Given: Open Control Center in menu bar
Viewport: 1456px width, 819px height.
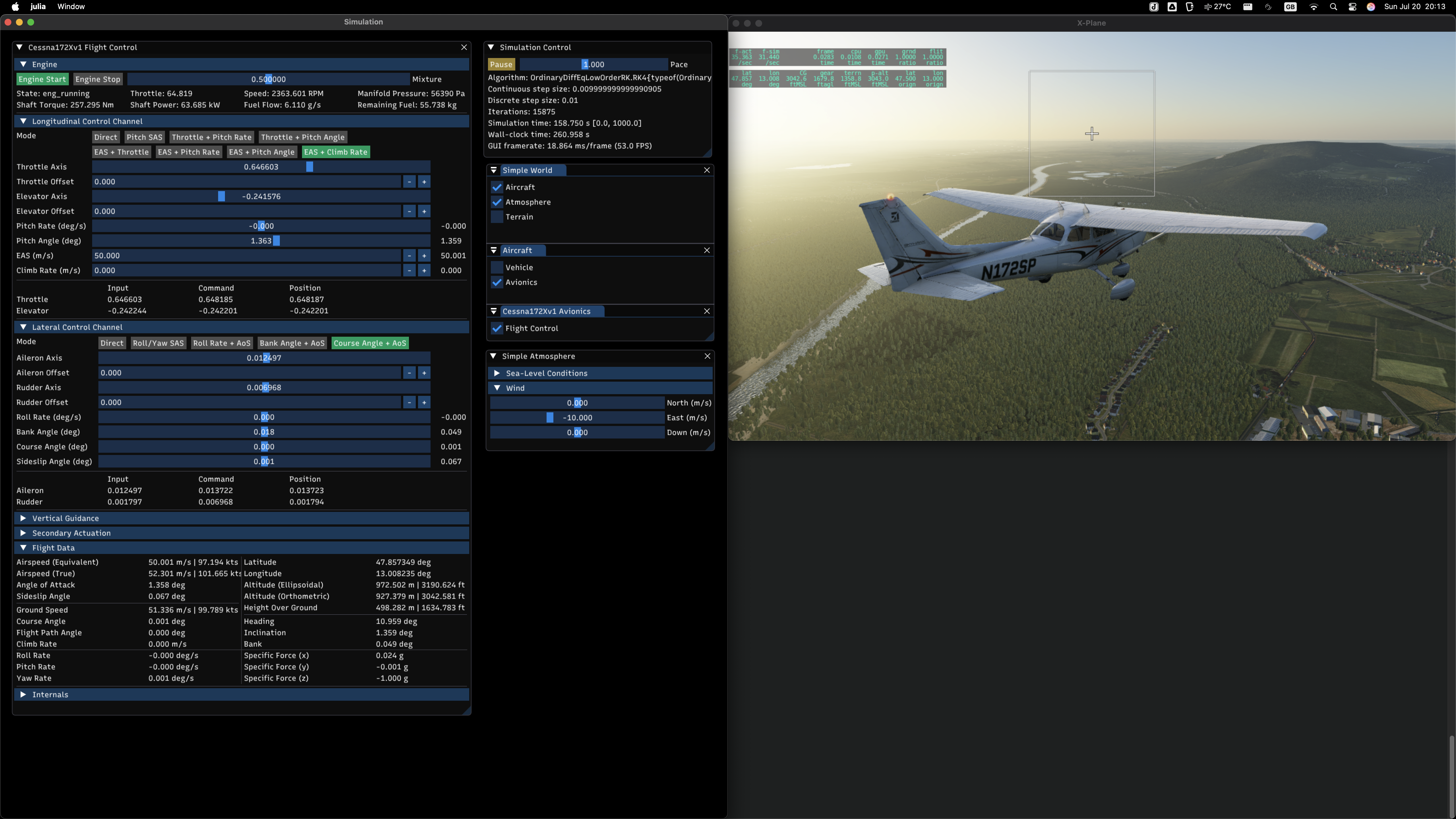Looking at the screenshot, I should [1352, 7].
